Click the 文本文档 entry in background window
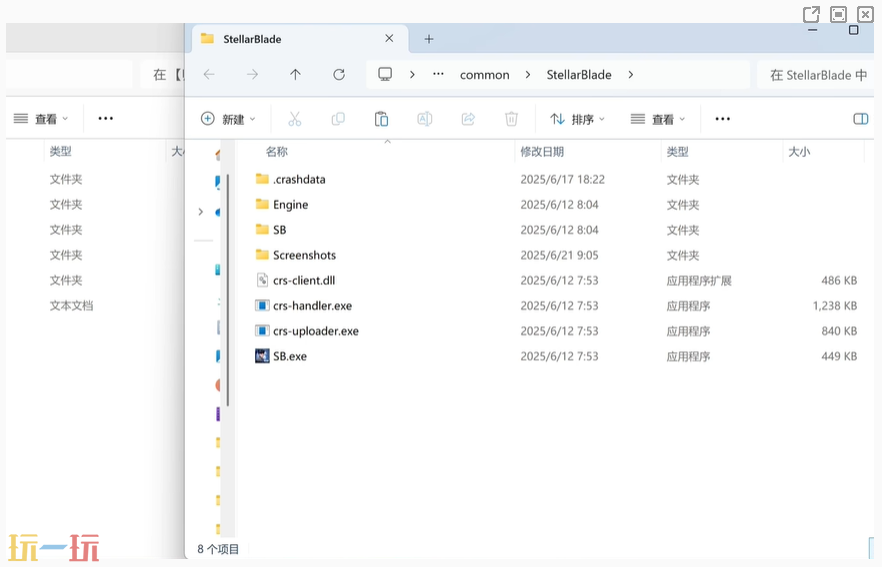 click(71, 305)
